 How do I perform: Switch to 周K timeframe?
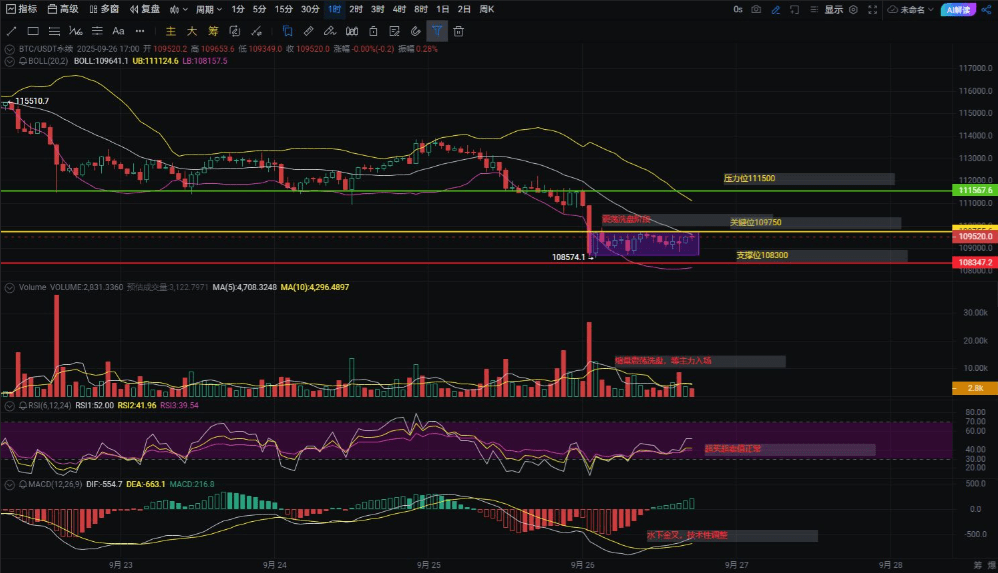click(x=487, y=9)
